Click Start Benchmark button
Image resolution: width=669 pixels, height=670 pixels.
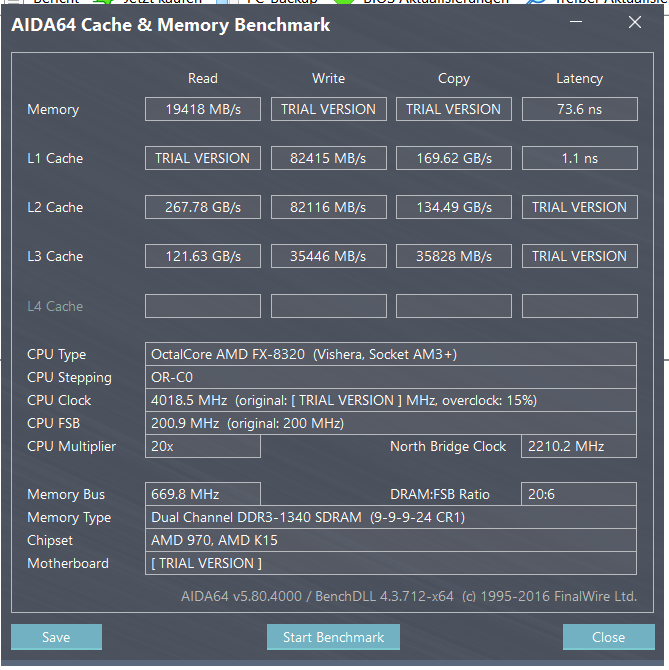pos(333,637)
